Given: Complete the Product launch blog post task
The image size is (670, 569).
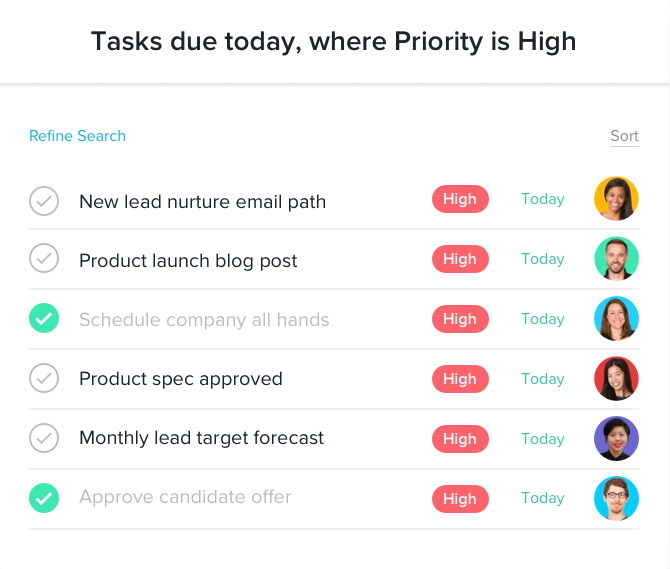Looking at the screenshot, I should (x=44, y=260).
